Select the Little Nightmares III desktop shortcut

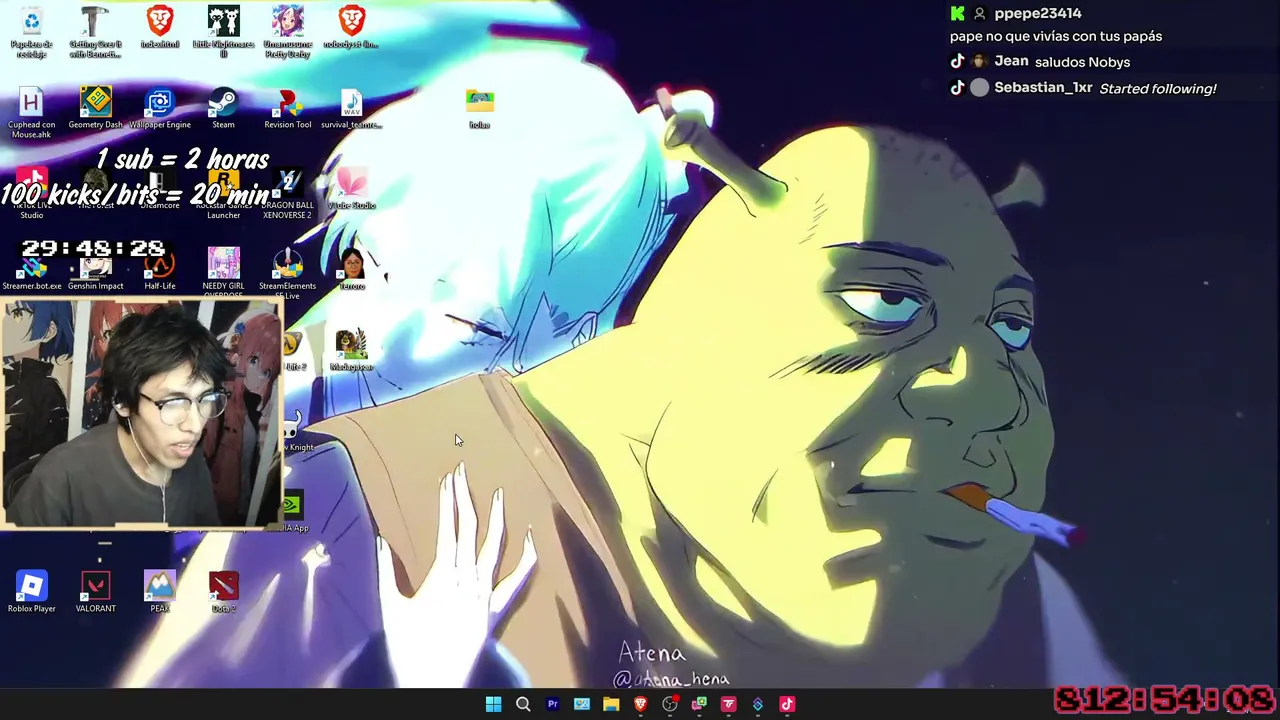pyautogui.click(x=224, y=31)
